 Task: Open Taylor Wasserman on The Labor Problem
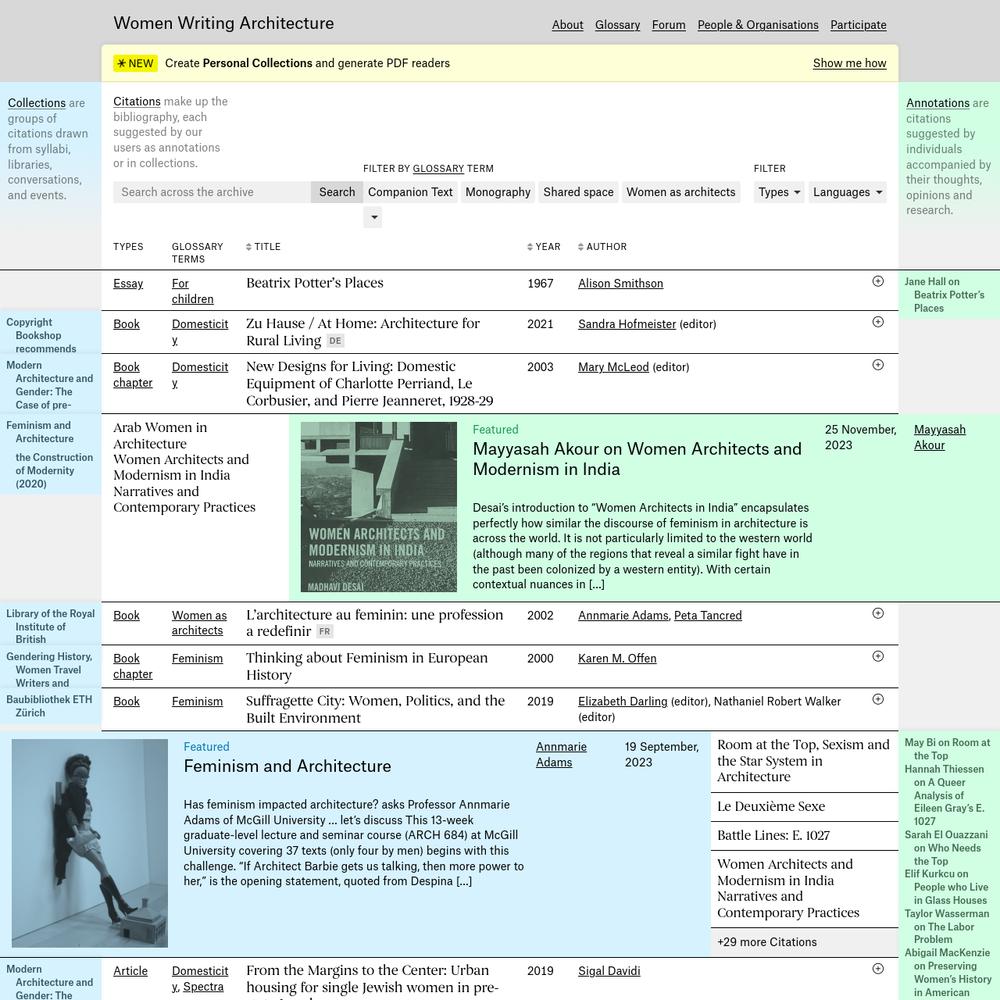946,927
